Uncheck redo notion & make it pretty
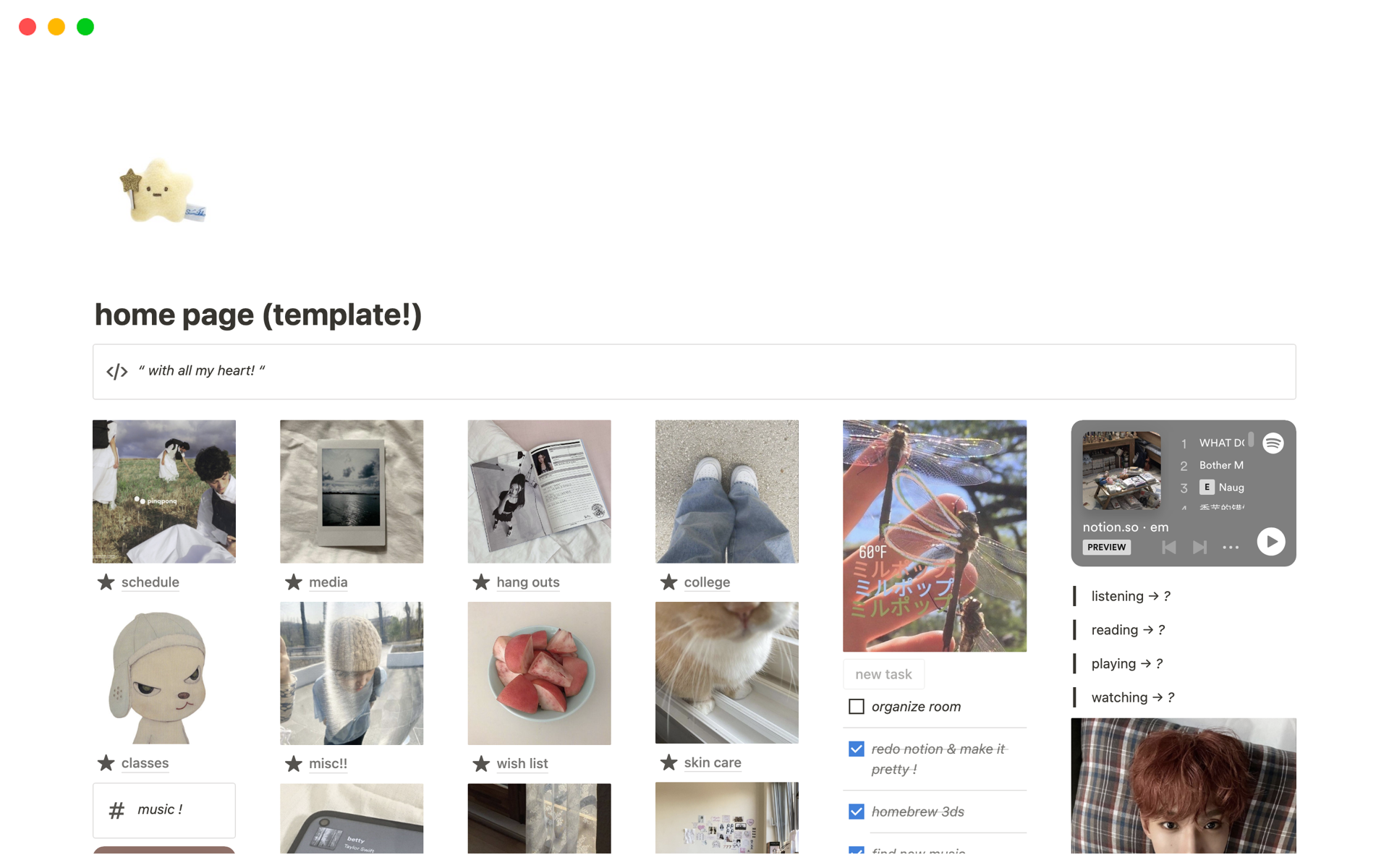This screenshot has height=868, width=1389. 856,749
